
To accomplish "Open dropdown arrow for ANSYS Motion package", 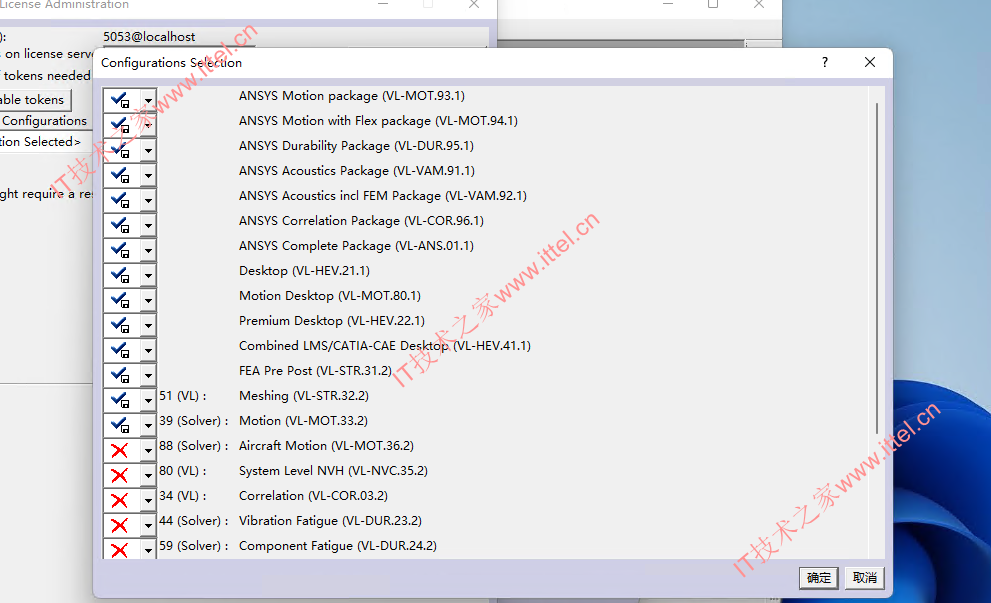I will 148,100.
